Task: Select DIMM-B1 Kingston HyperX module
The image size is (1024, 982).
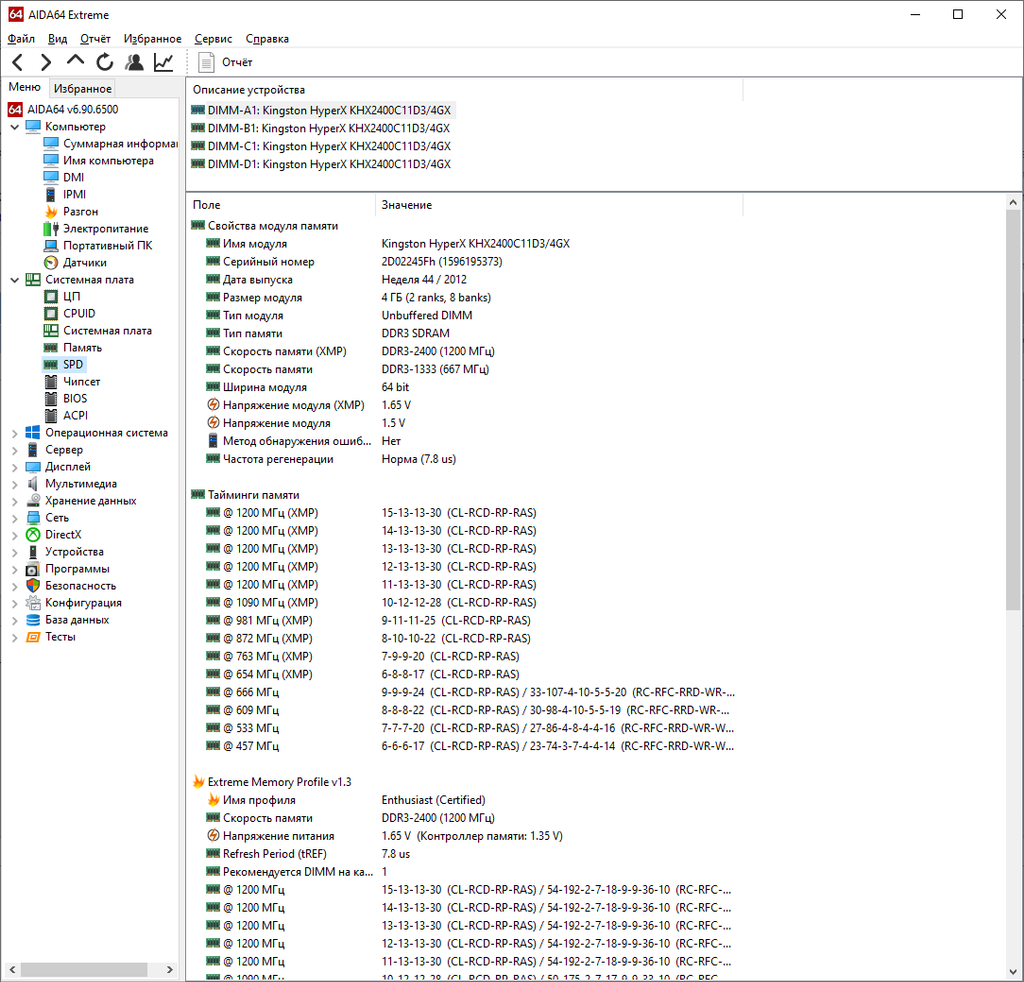Action: (x=321, y=128)
